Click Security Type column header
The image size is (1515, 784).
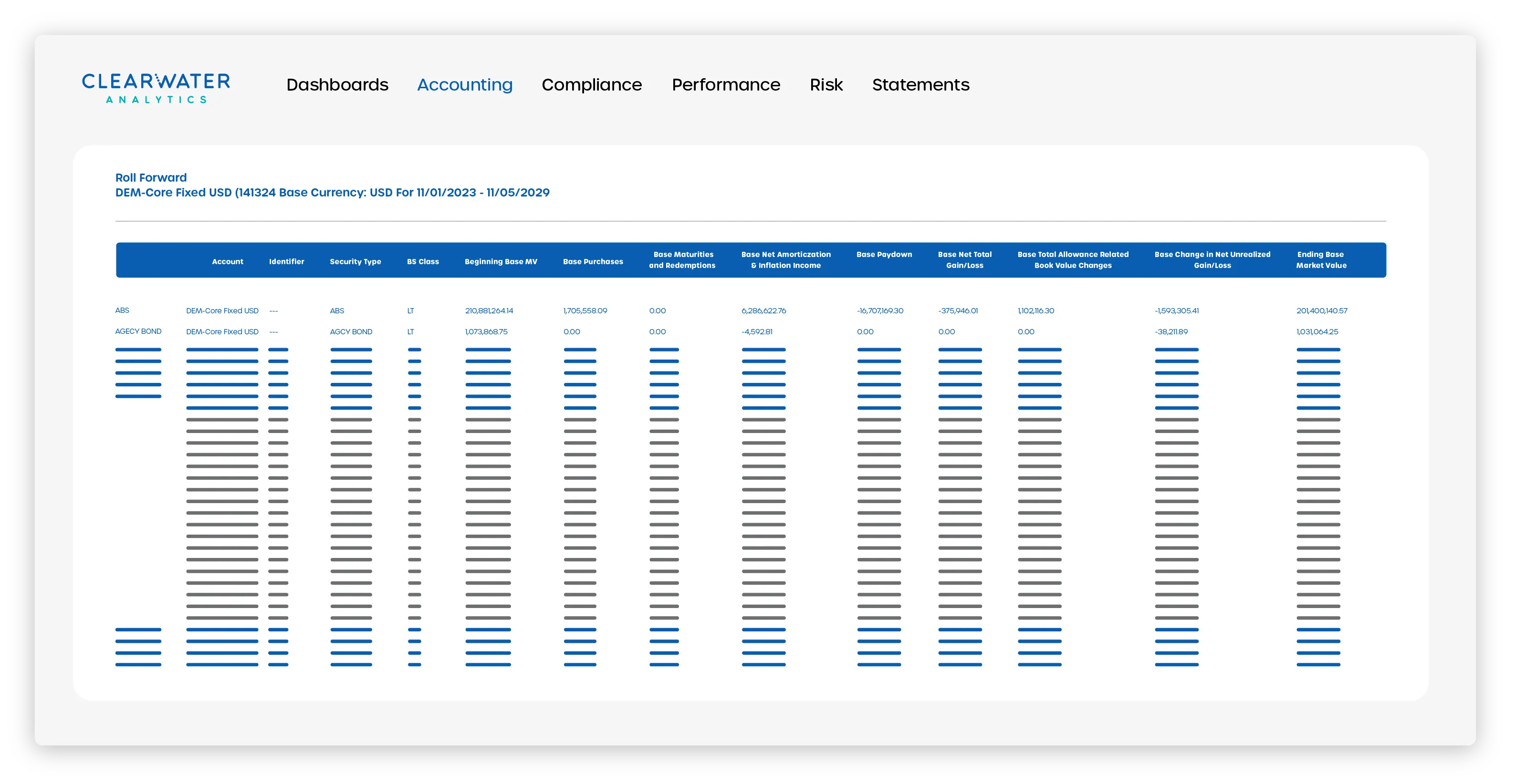[355, 261]
